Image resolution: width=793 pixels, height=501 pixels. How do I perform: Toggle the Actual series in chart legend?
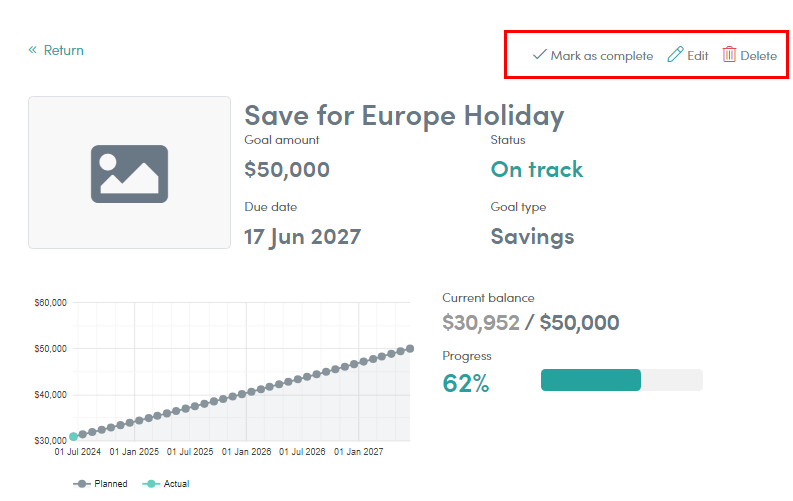[166, 484]
